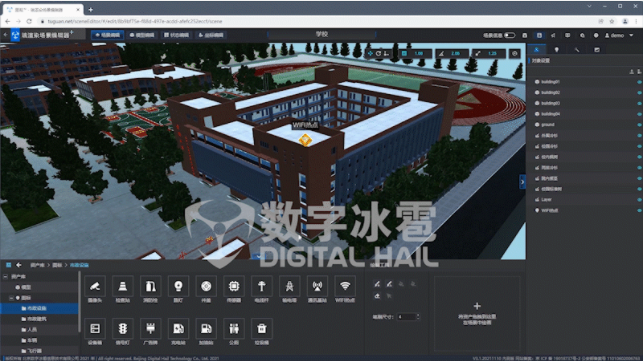The image size is (643, 361).
Task: Select the gas station icon asset
Action: (x=206, y=329)
